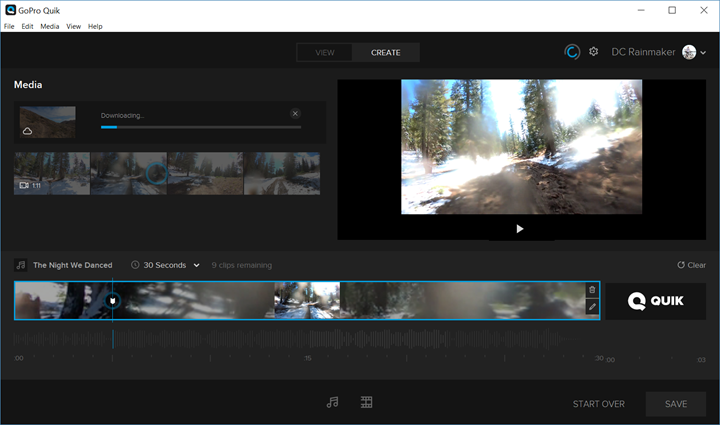Click the cloud icon on downloading thumbnail
This screenshot has height=425, width=720.
point(28,131)
